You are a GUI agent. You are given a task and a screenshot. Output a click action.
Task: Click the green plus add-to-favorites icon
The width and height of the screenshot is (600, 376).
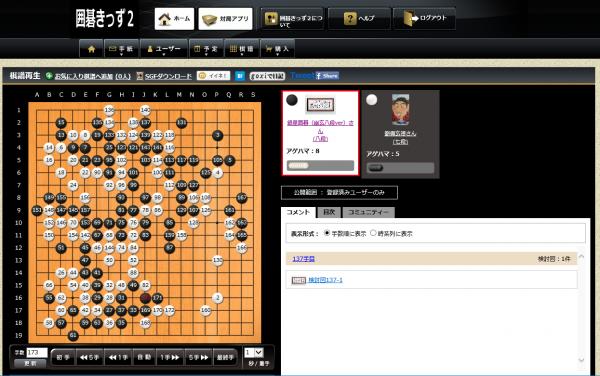click(x=49, y=76)
